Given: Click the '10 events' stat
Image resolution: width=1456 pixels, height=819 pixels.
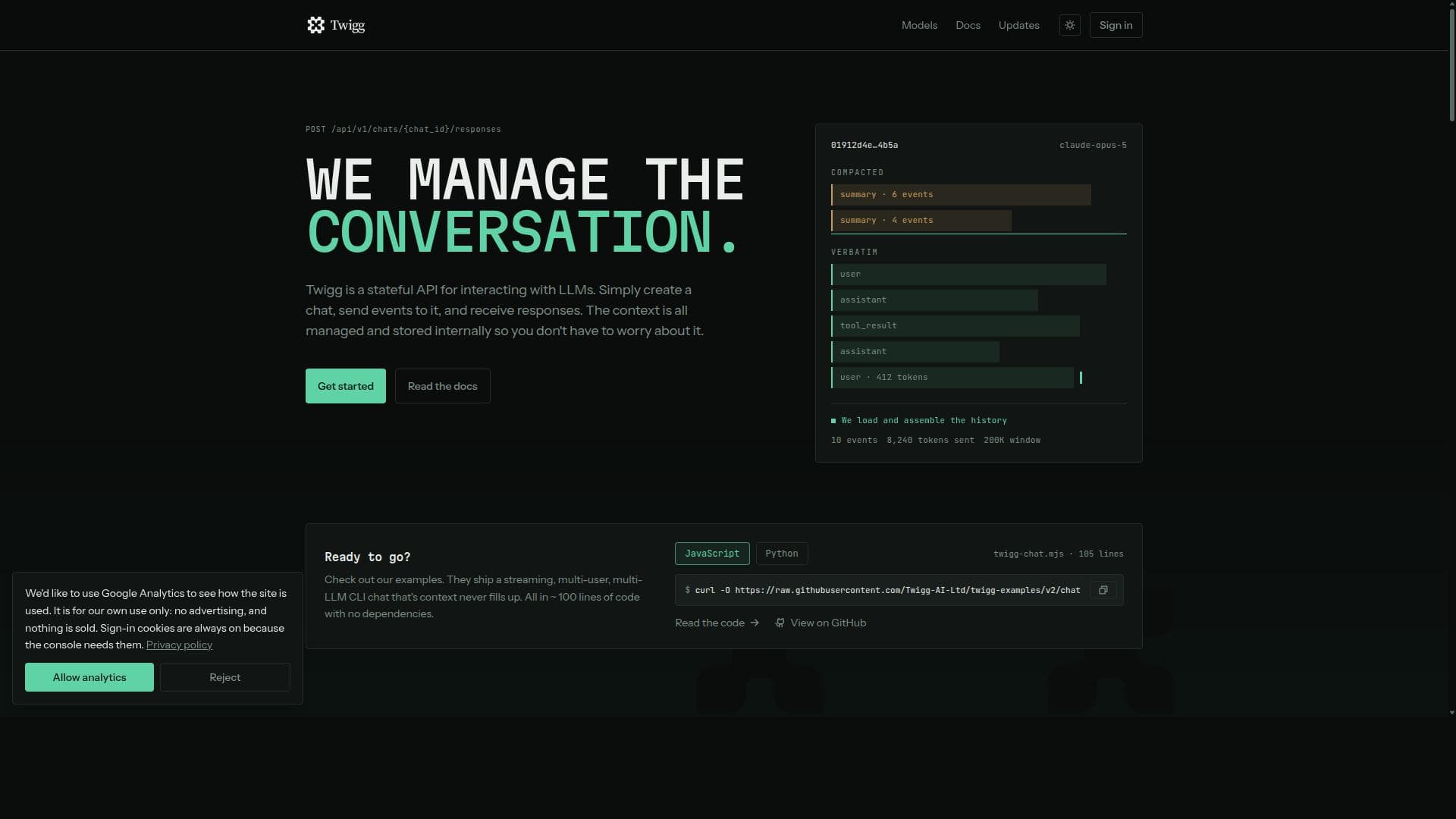Looking at the screenshot, I should tap(854, 440).
